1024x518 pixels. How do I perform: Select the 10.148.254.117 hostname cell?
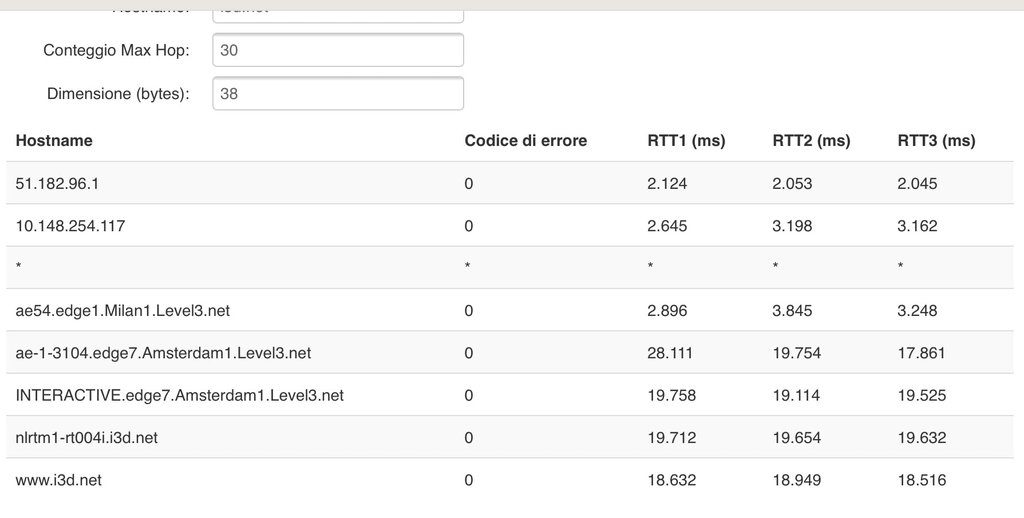click(x=70, y=226)
